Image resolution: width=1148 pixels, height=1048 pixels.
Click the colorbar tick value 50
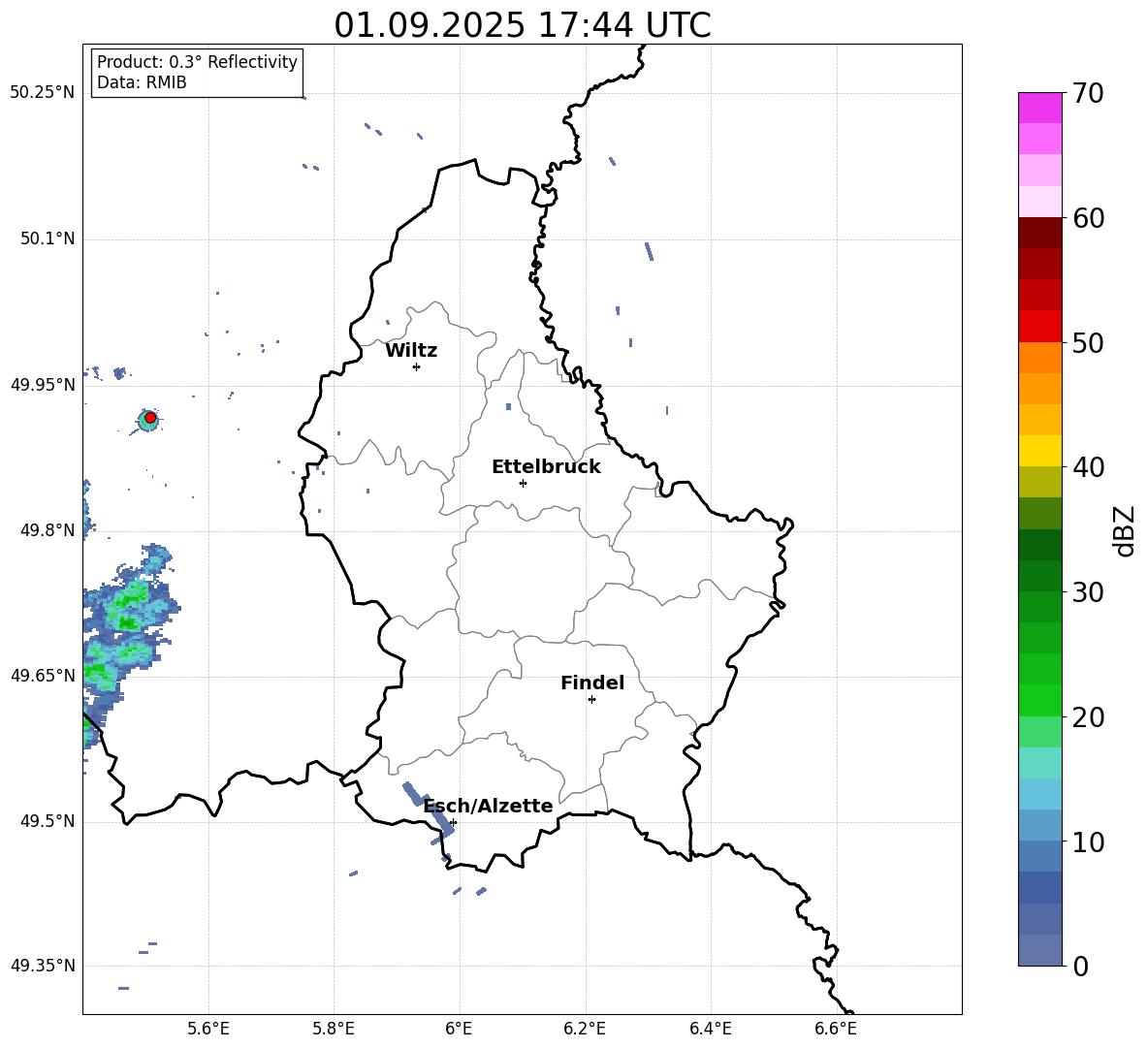click(1088, 343)
